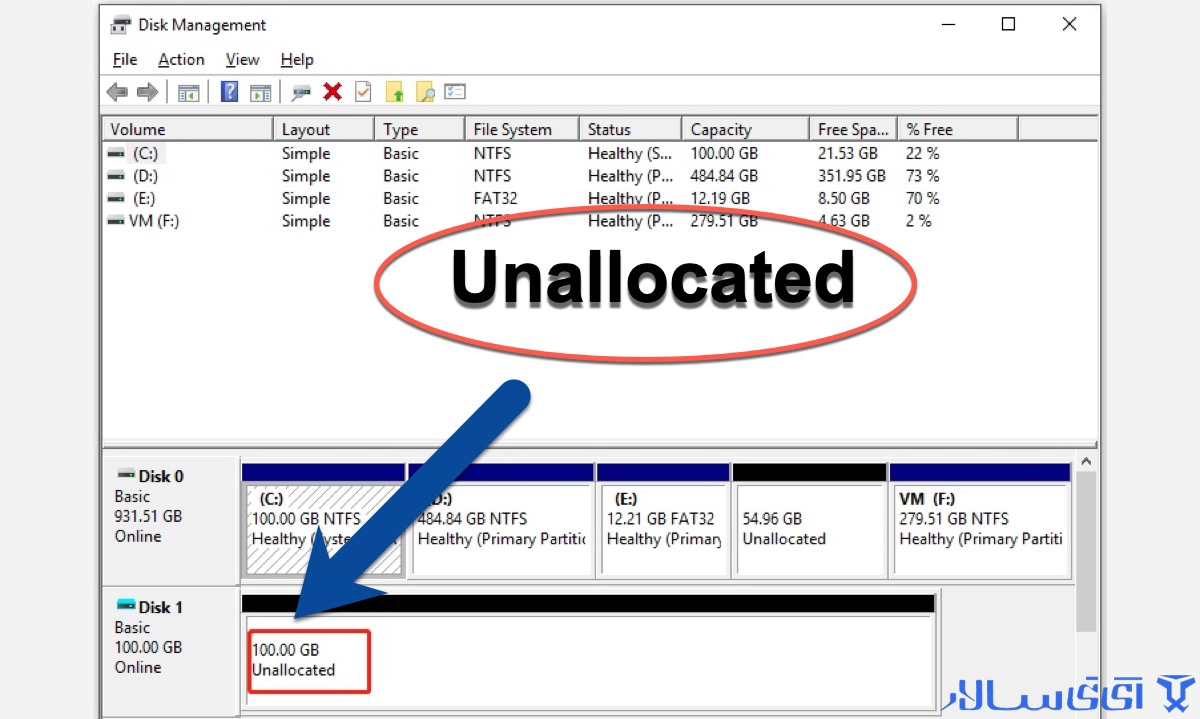Click the red X Delete Volume icon
The width and height of the screenshot is (1200, 719).
332,91
